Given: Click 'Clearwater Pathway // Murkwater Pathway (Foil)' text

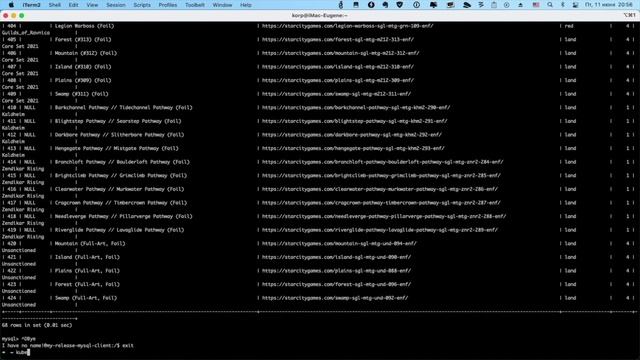Looking at the screenshot, I should (x=119, y=189).
